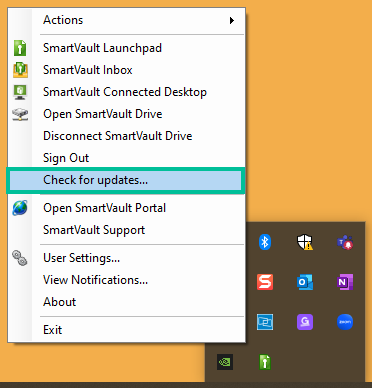Viewport: 372px width, 388px height.
Task: Click the gears icon beside User Settings
Action: pyautogui.click(x=20, y=258)
